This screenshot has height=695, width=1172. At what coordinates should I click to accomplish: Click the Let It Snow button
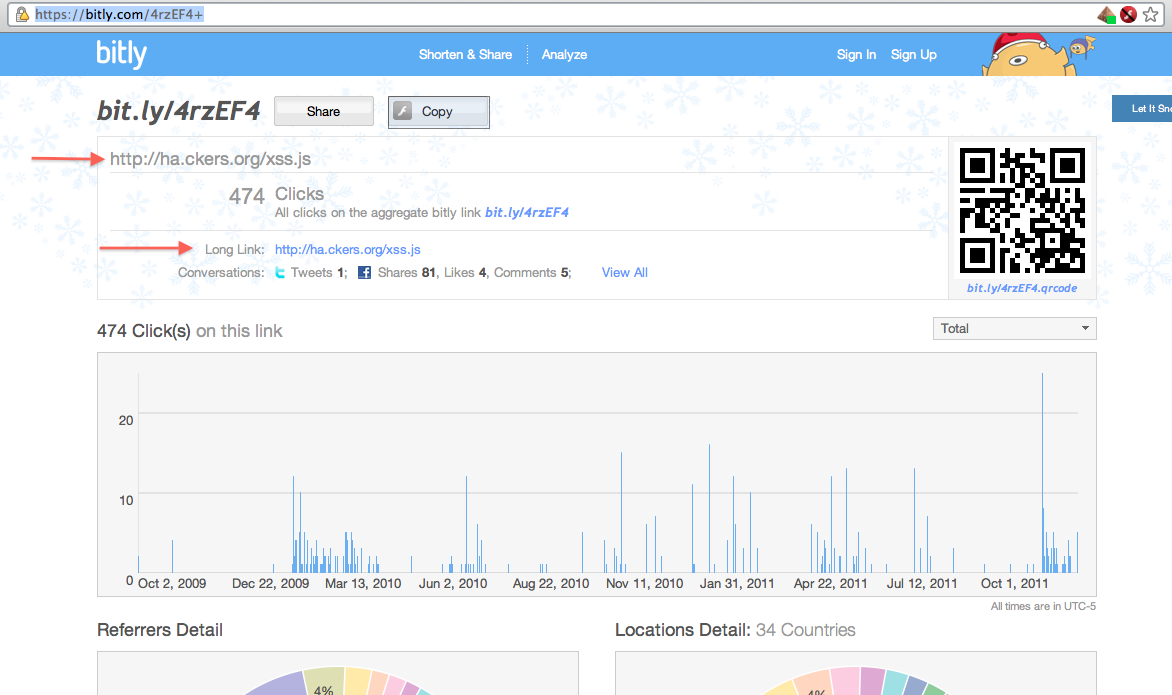point(1142,108)
